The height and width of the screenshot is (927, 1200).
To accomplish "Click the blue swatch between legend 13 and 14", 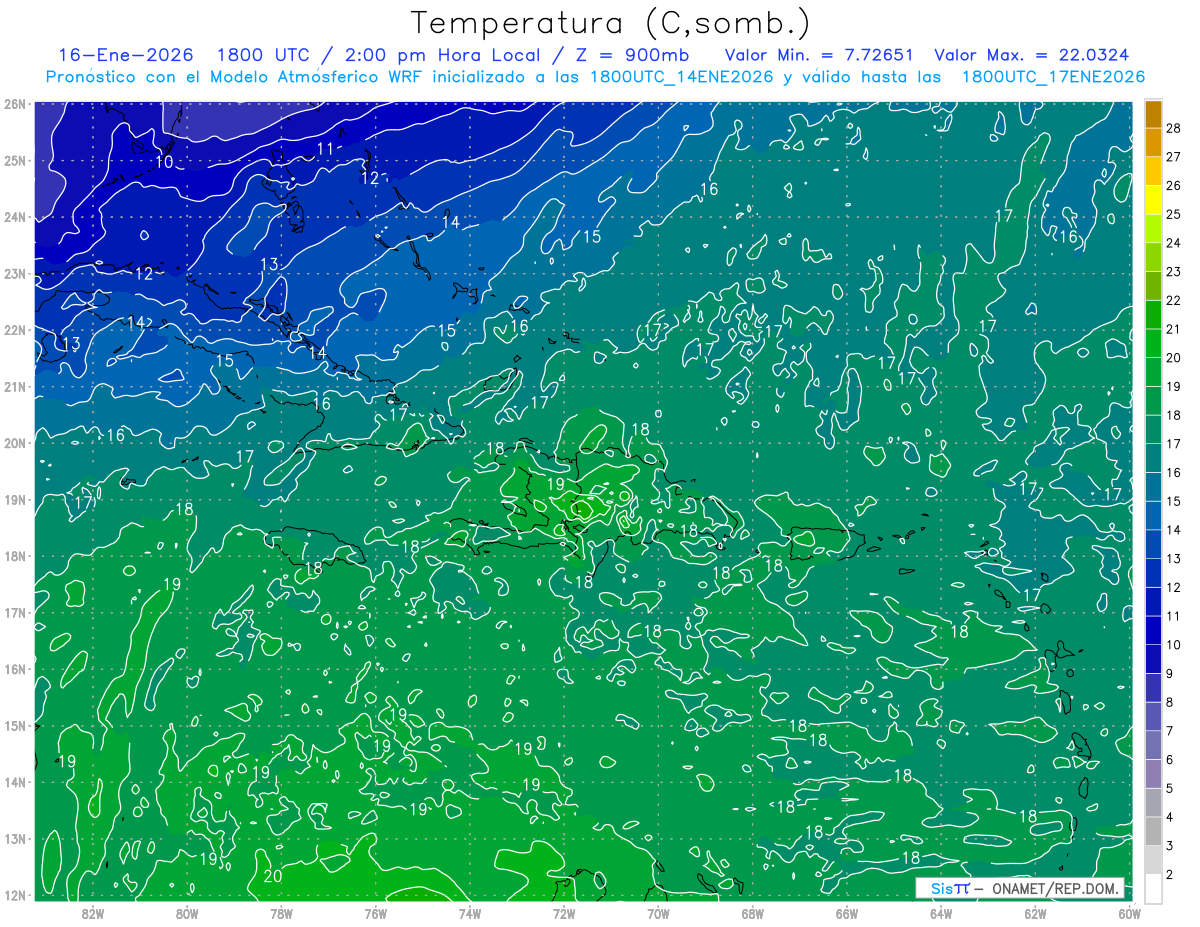I will point(1153,543).
